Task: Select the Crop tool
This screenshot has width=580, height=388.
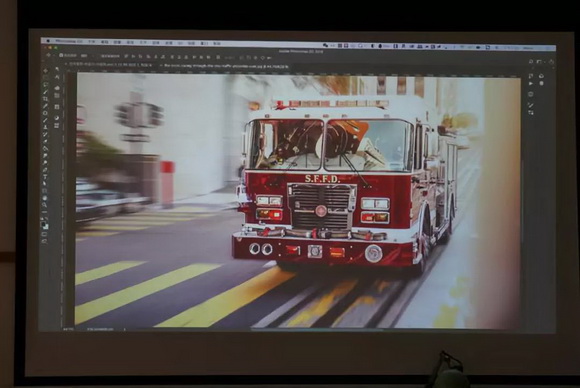Action: 46,99
